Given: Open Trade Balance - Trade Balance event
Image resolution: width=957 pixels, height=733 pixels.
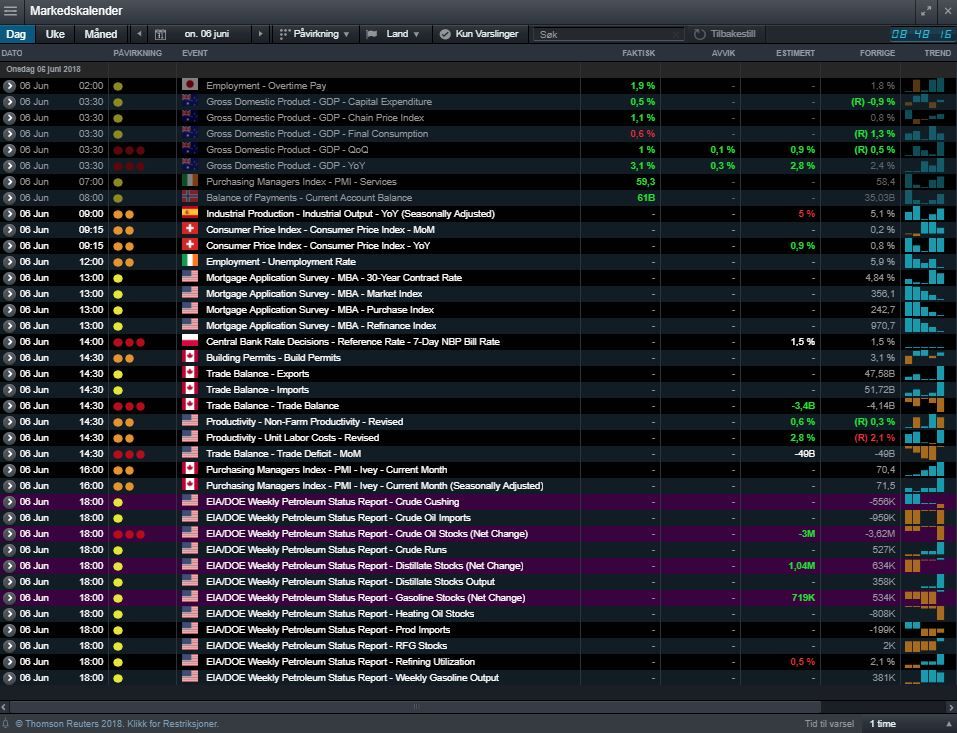Looking at the screenshot, I should coord(272,405).
